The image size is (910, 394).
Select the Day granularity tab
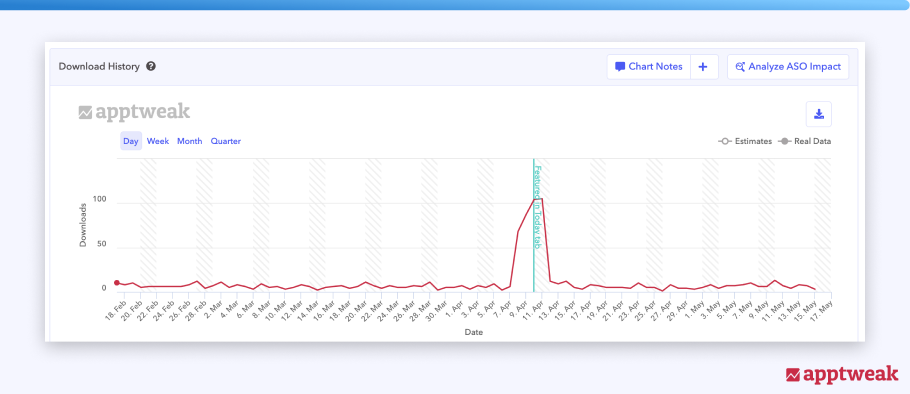[131, 141]
